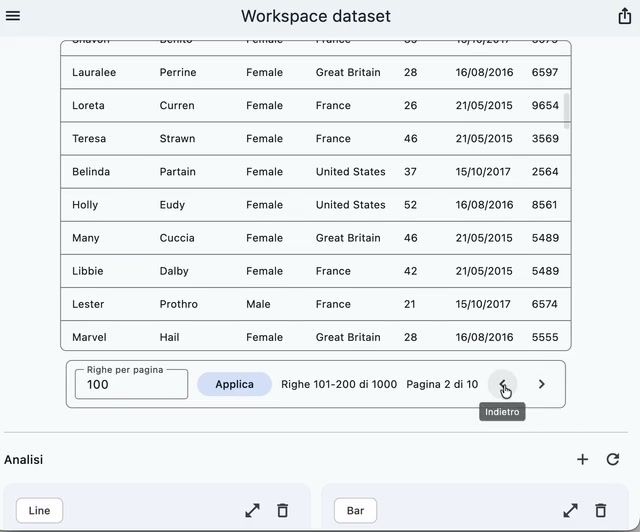Go to next page arrow
Screen dimensions: 640x532
[x=542, y=384]
